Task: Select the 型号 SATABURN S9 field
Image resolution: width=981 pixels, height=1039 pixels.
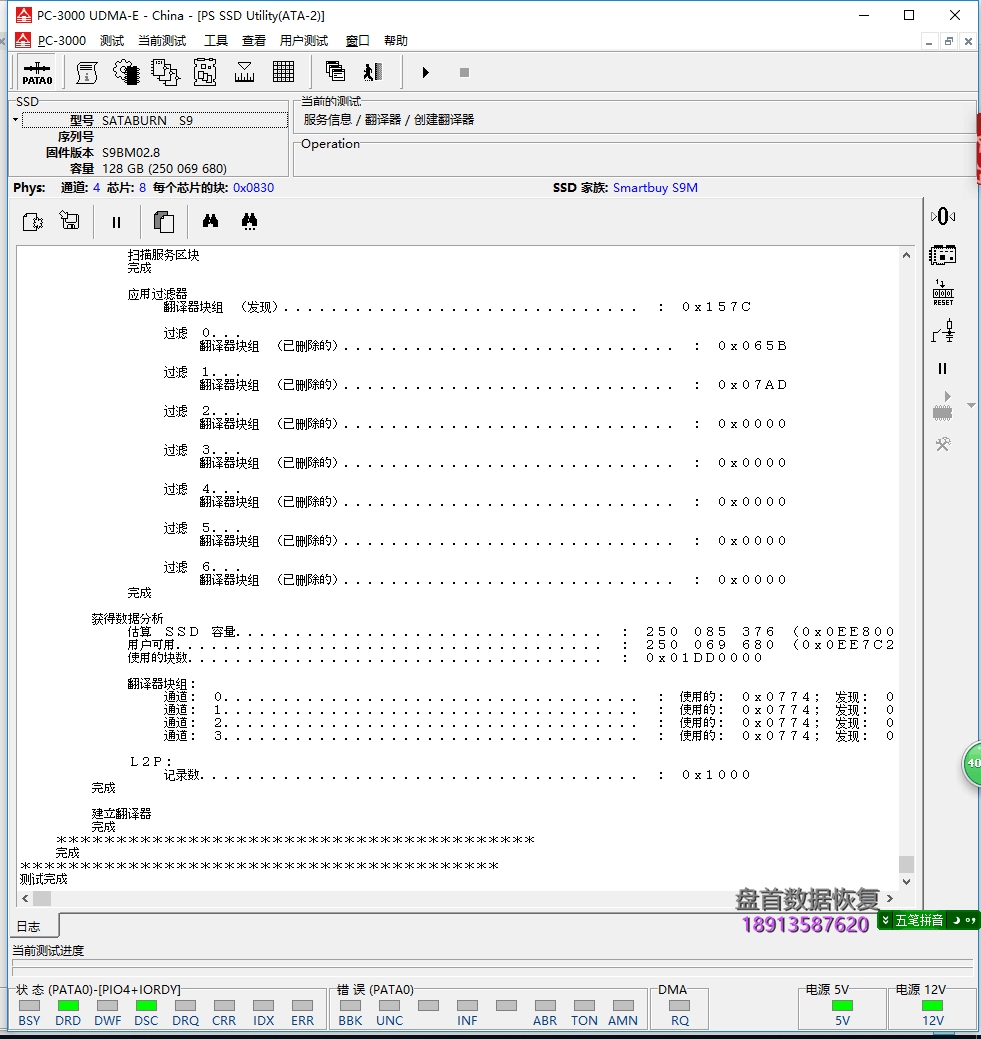Action: point(155,120)
